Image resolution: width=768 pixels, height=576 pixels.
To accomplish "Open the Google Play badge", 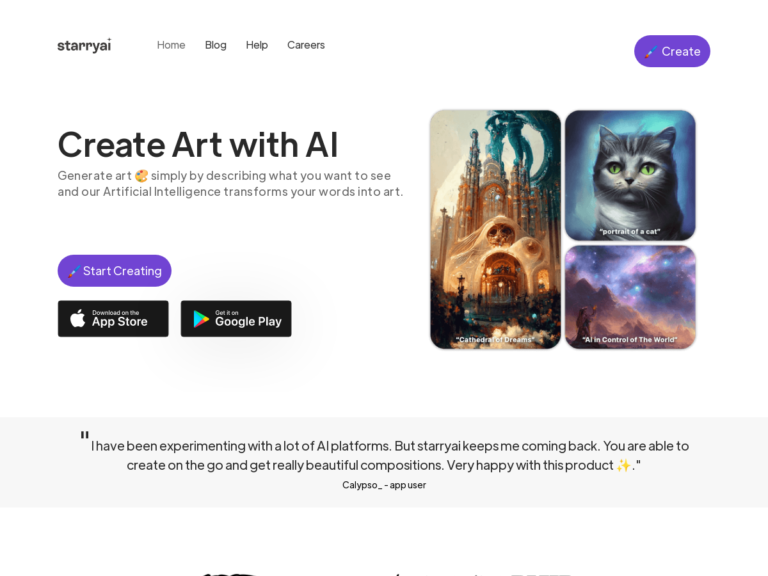I will click(236, 318).
